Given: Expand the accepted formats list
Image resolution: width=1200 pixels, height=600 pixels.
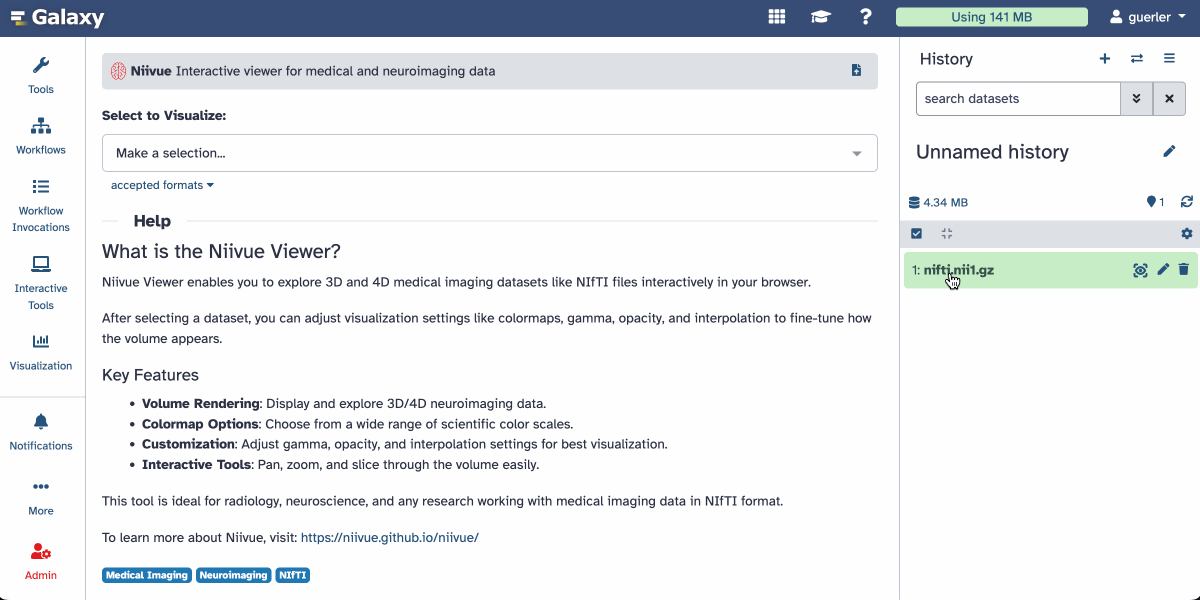Looking at the screenshot, I should point(162,185).
